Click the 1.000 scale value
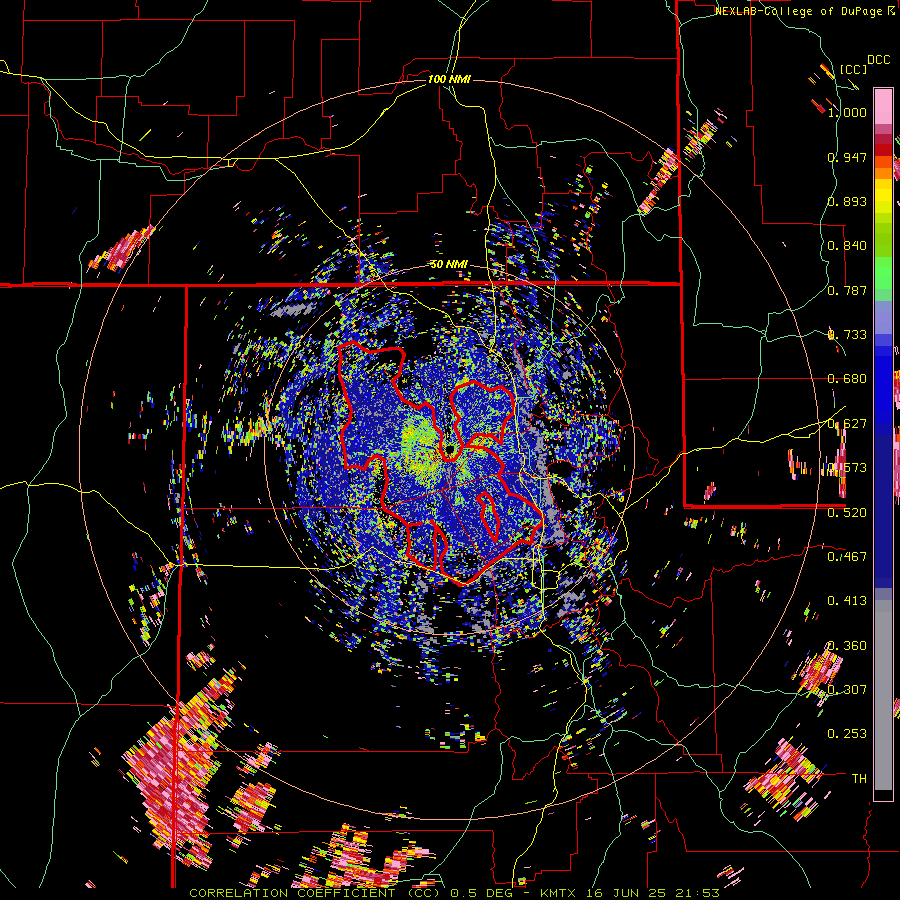900x900 pixels. click(847, 112)
